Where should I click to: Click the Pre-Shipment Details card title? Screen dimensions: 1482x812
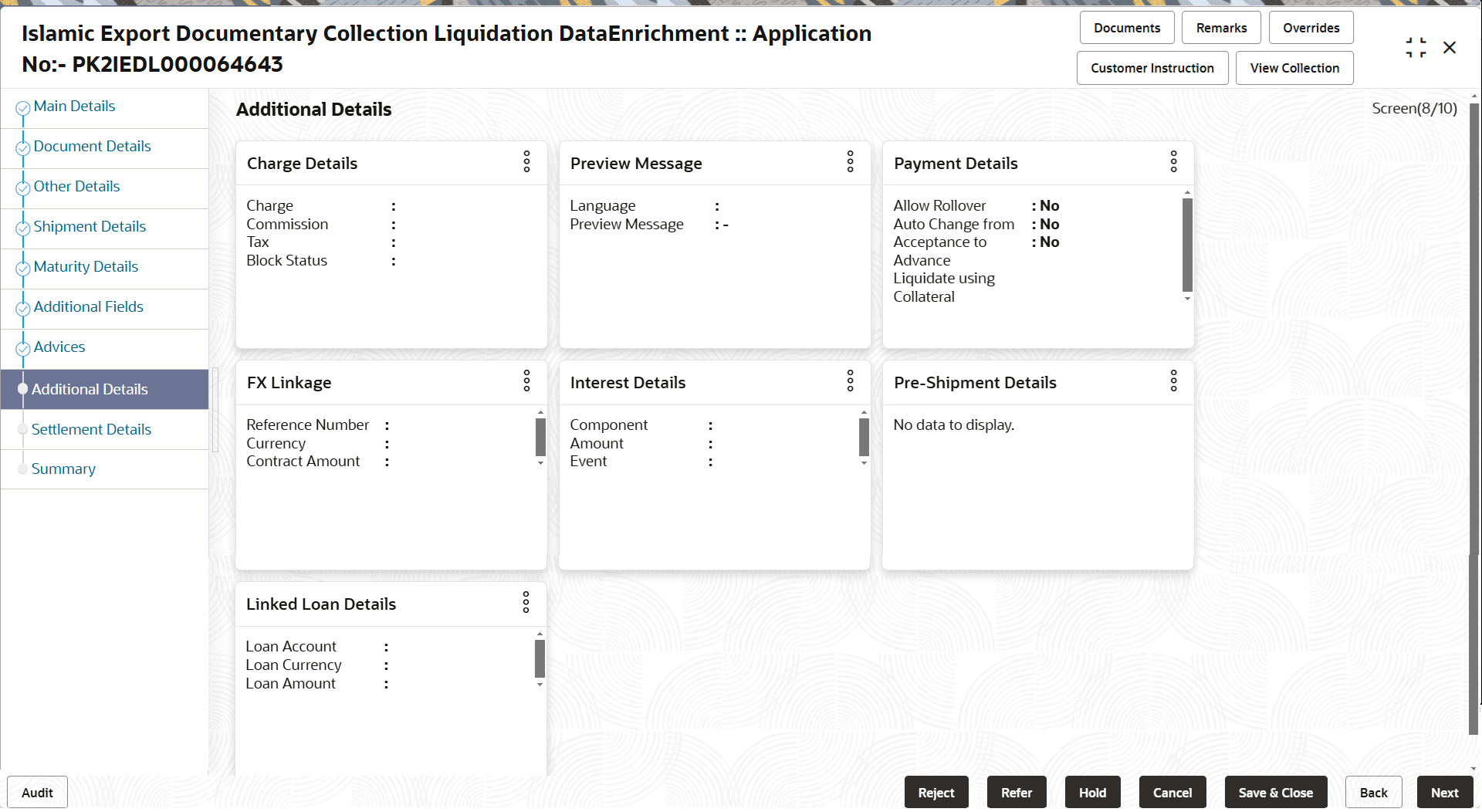975,383
